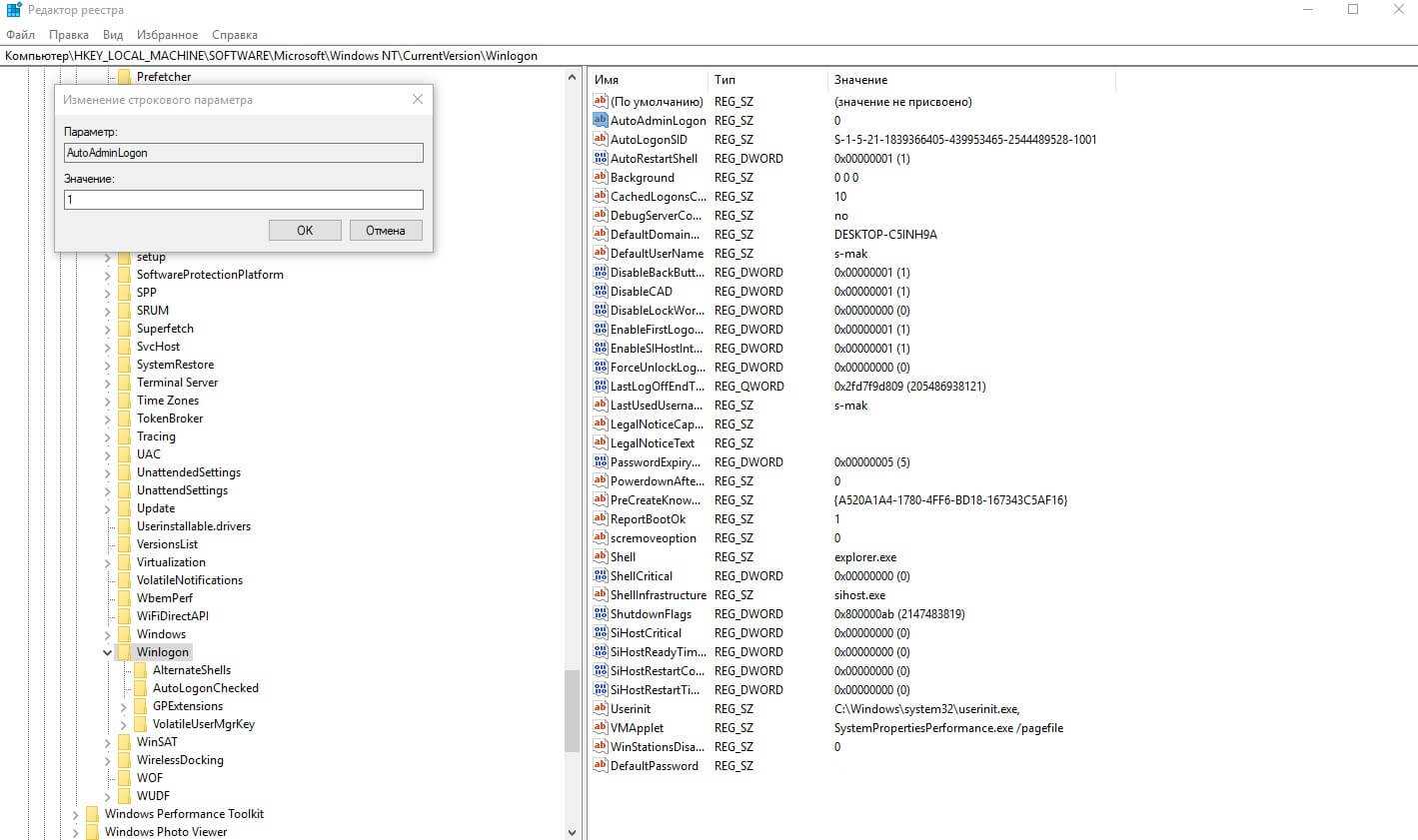Viewport: 1418px width, 840px height.
Task: Click the DefaultPassword string value icon
Action: [x=601, y=765]
